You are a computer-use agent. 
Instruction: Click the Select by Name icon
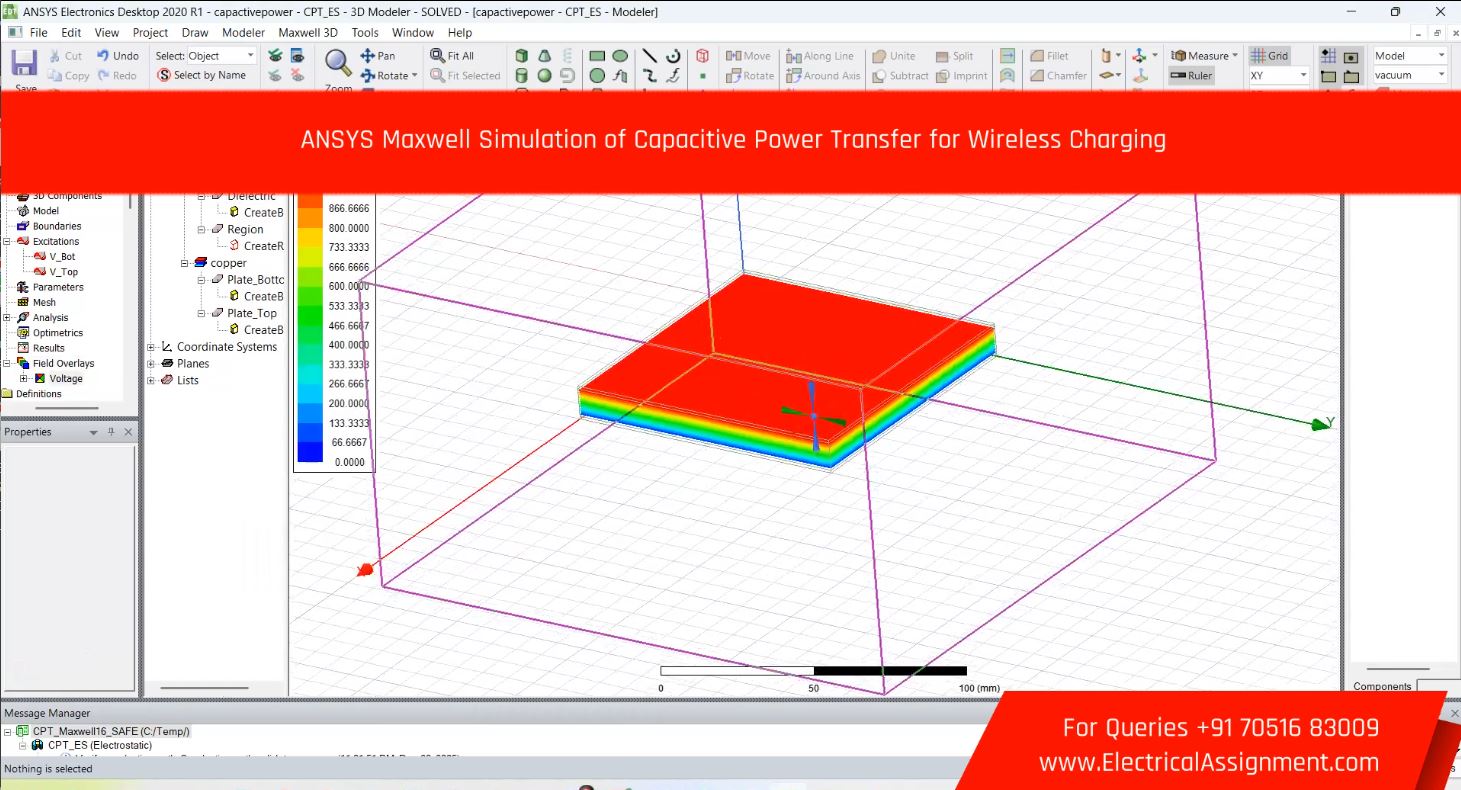click(x=201, y=75)
